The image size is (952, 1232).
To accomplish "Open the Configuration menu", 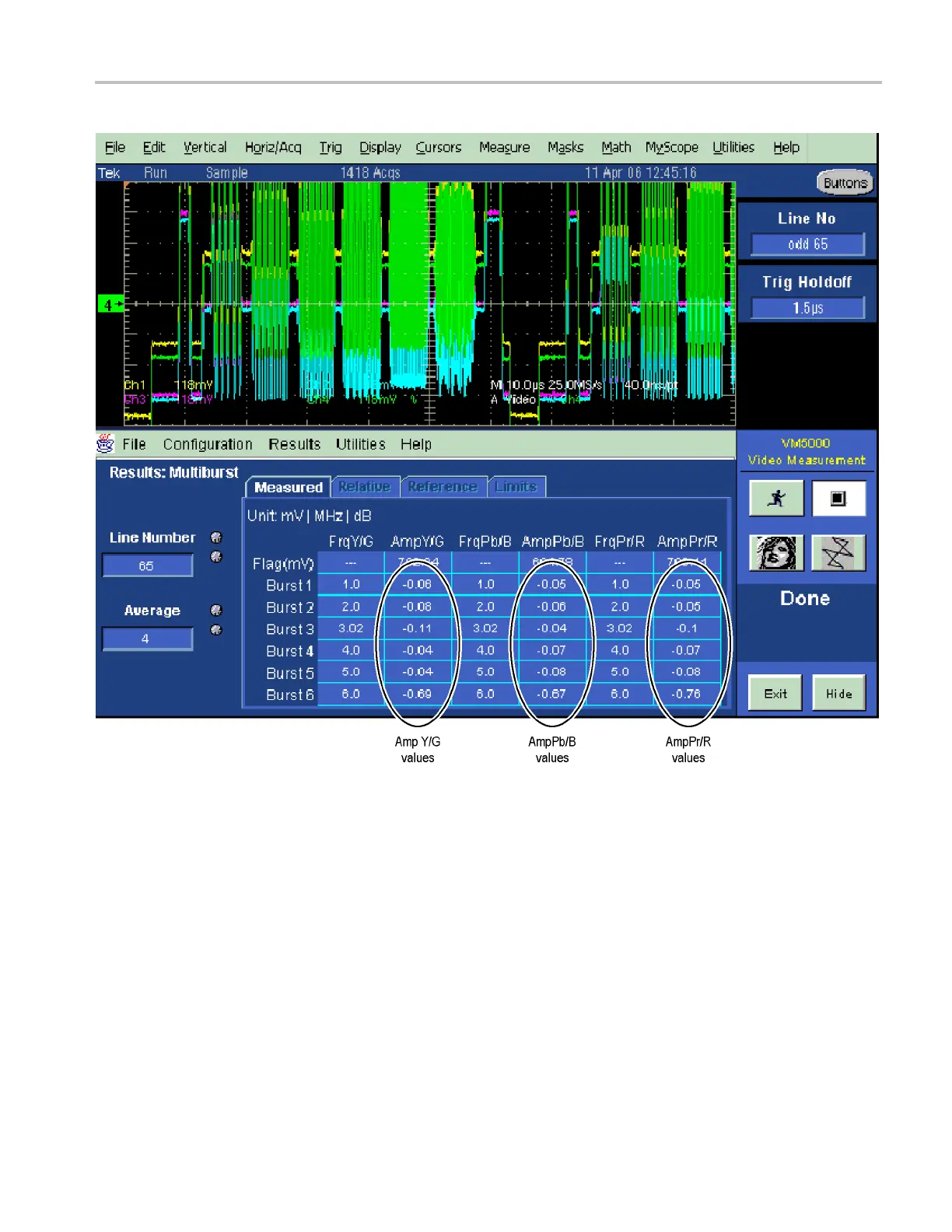I will (208, 444).
